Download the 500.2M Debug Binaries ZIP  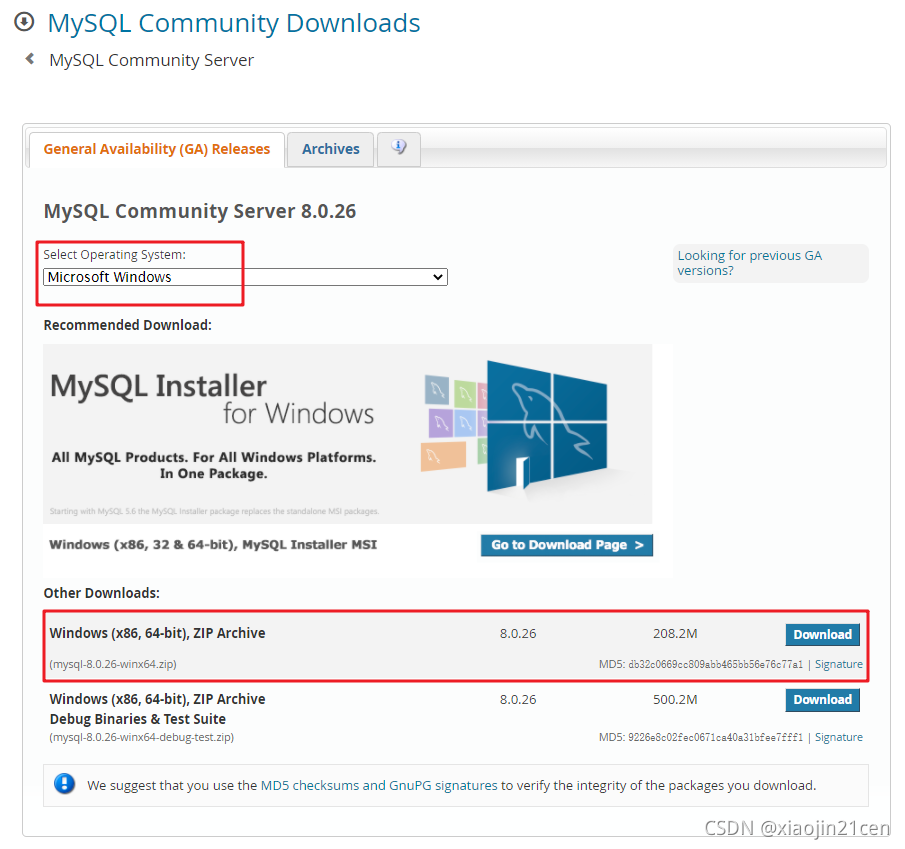point(822,700)
